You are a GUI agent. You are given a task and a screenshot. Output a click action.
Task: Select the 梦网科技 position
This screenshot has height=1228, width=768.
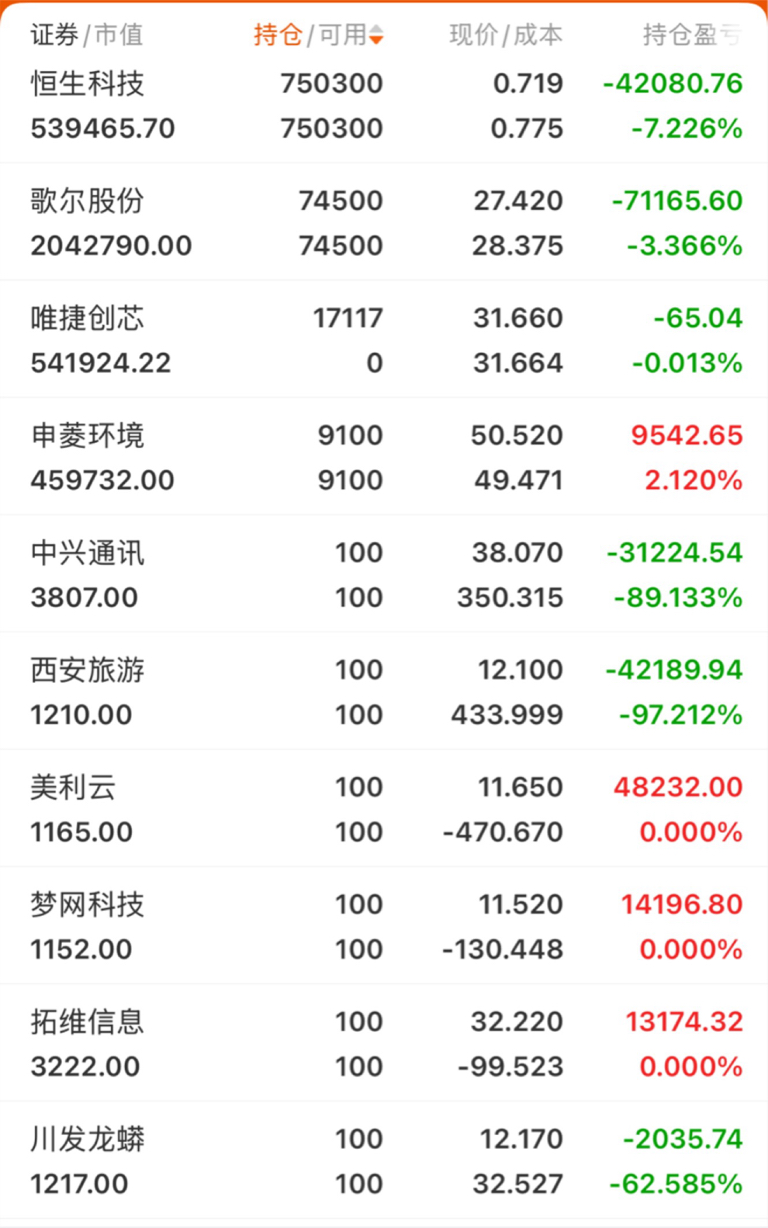(88, 905)
